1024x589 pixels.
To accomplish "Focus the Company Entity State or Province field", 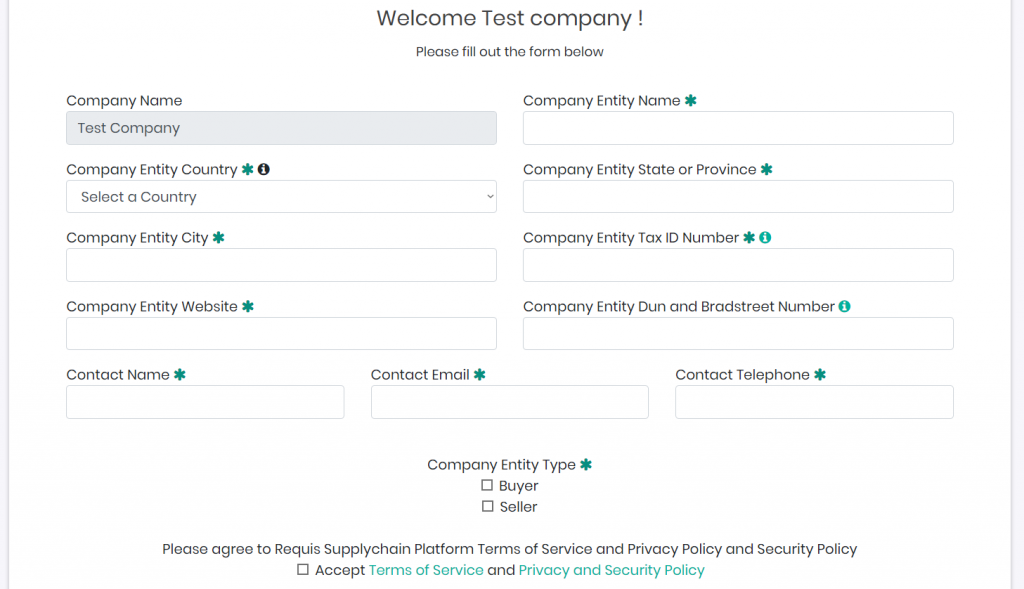I will [738, 197].
